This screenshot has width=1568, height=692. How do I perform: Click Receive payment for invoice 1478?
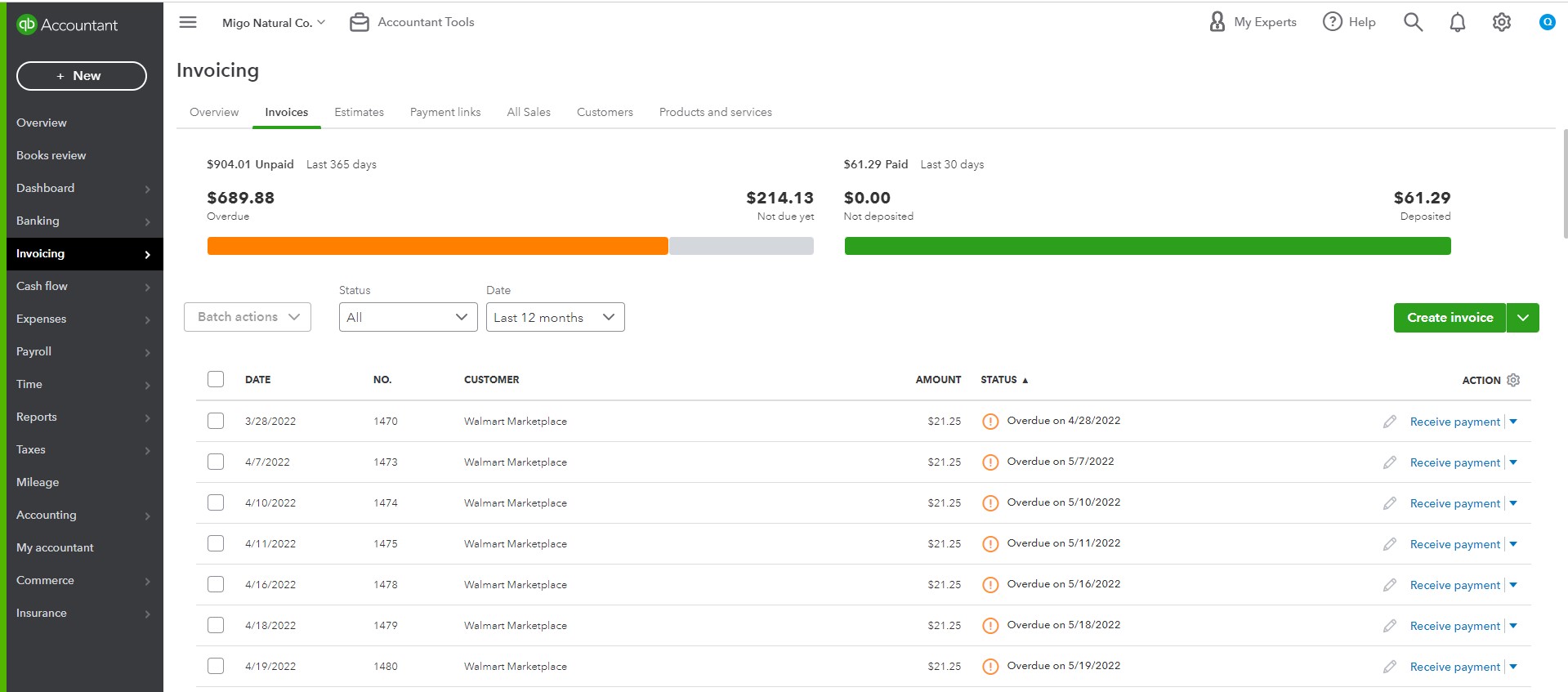pos(1454,585)
